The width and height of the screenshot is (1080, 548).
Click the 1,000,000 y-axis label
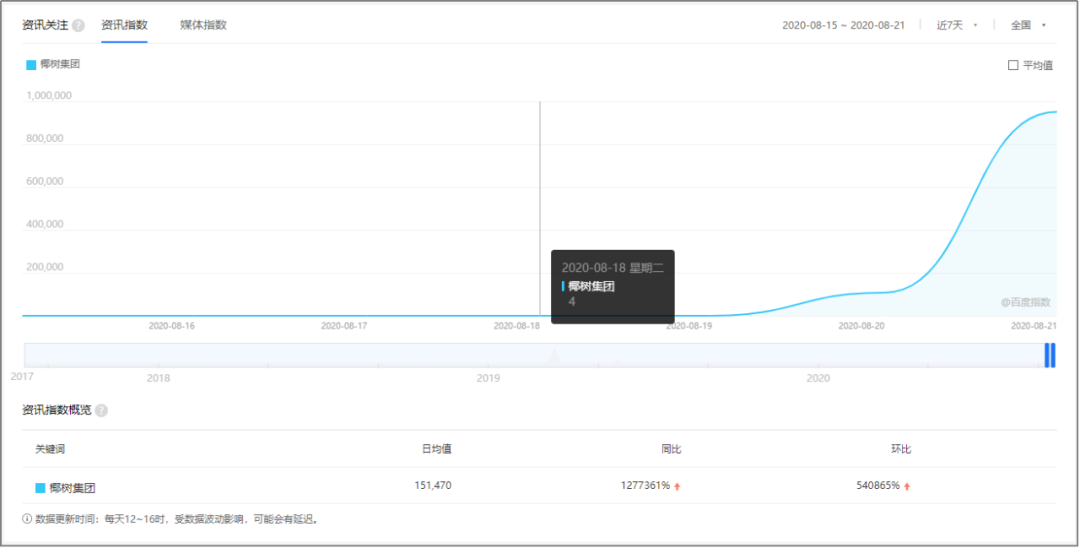pyautogui.click(x=49, y=96)
